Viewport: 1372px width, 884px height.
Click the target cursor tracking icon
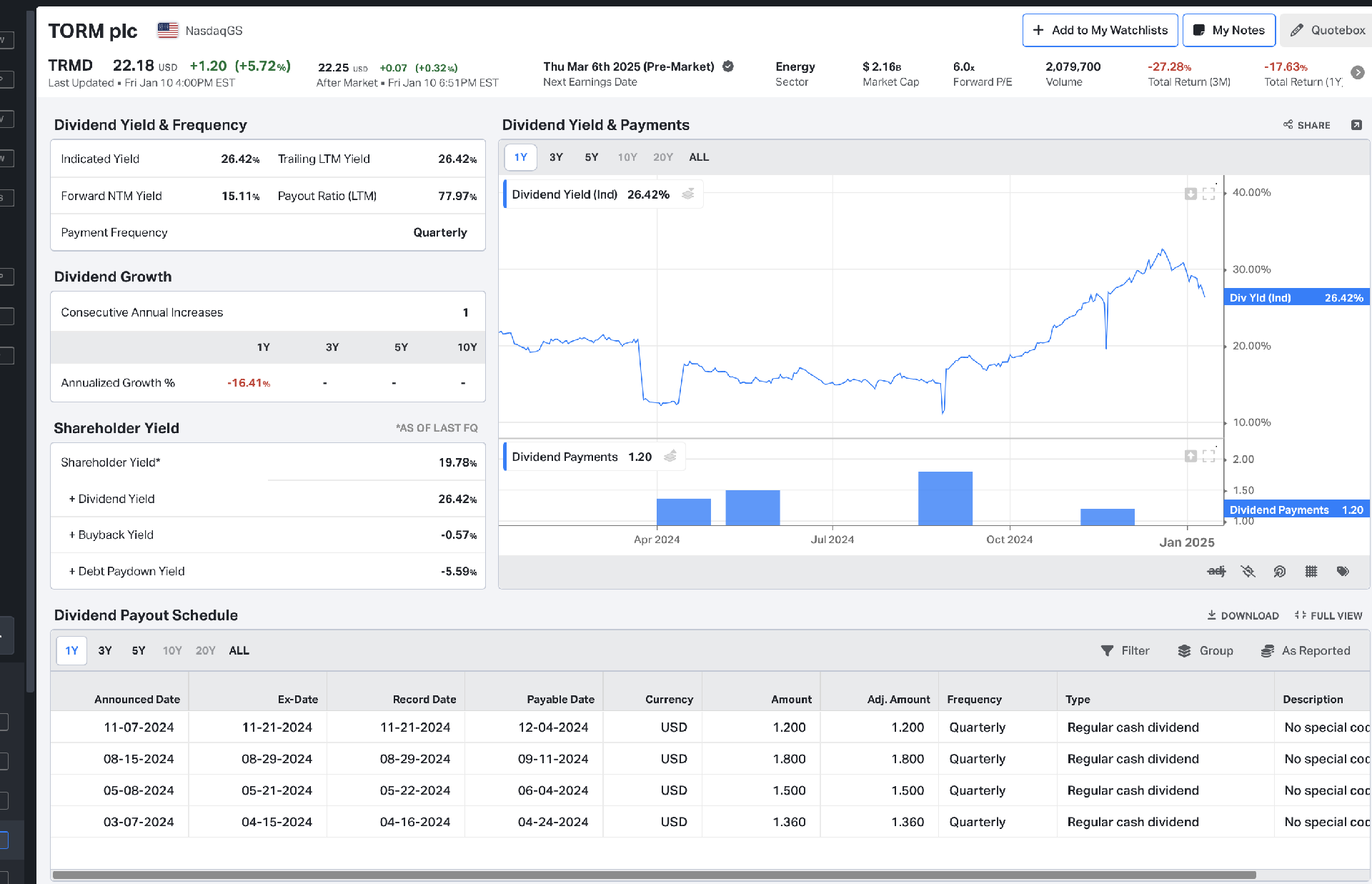coord(1279,571)
